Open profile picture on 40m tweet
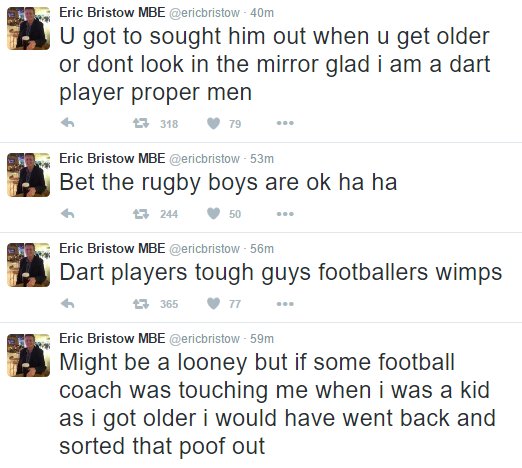The image size is (522, 468). tap(29, 28)
